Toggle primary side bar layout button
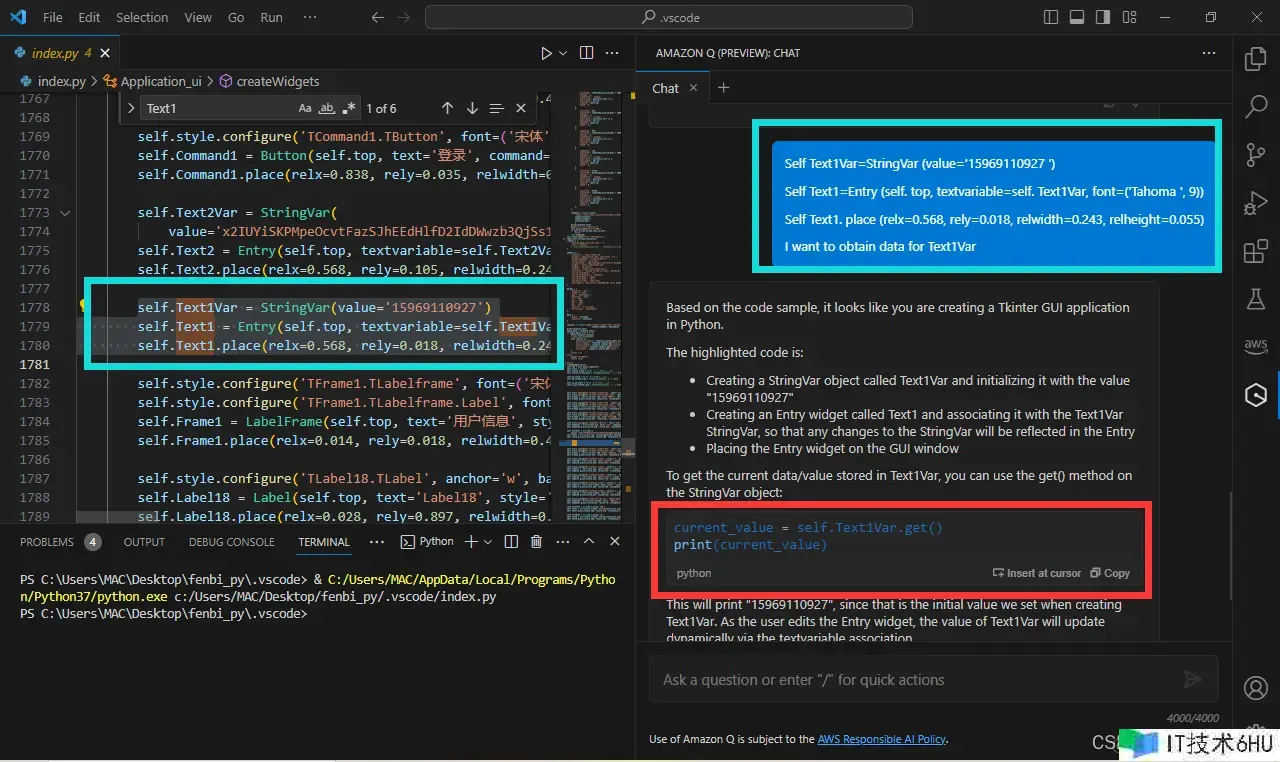 pos(1051,17)
